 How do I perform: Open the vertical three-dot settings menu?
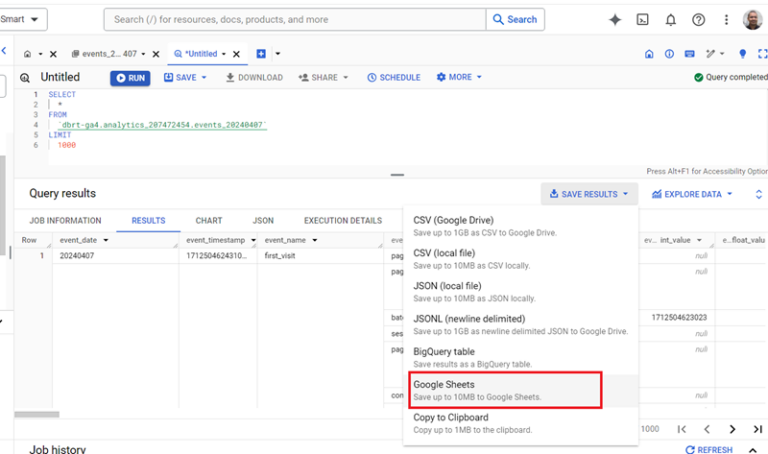726,20
